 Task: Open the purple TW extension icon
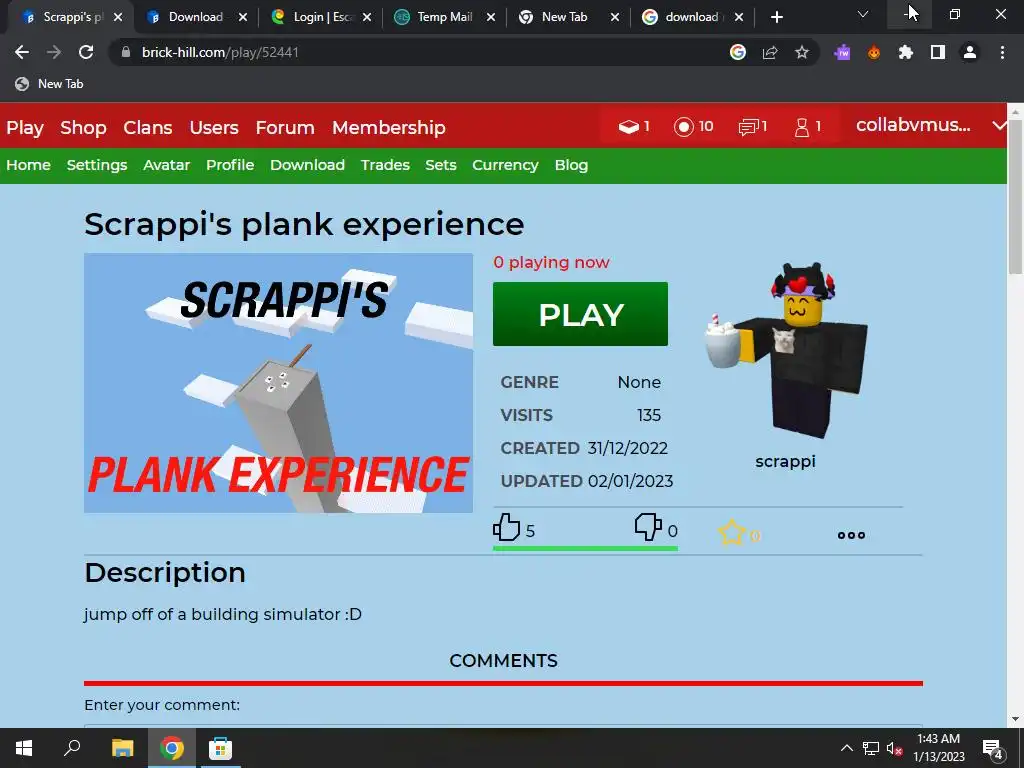842,52
